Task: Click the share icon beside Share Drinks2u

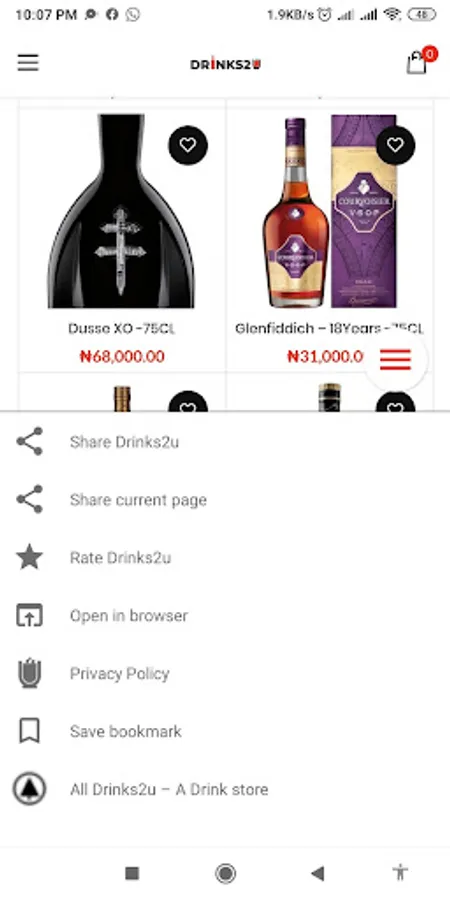Action: click(29, 441)
